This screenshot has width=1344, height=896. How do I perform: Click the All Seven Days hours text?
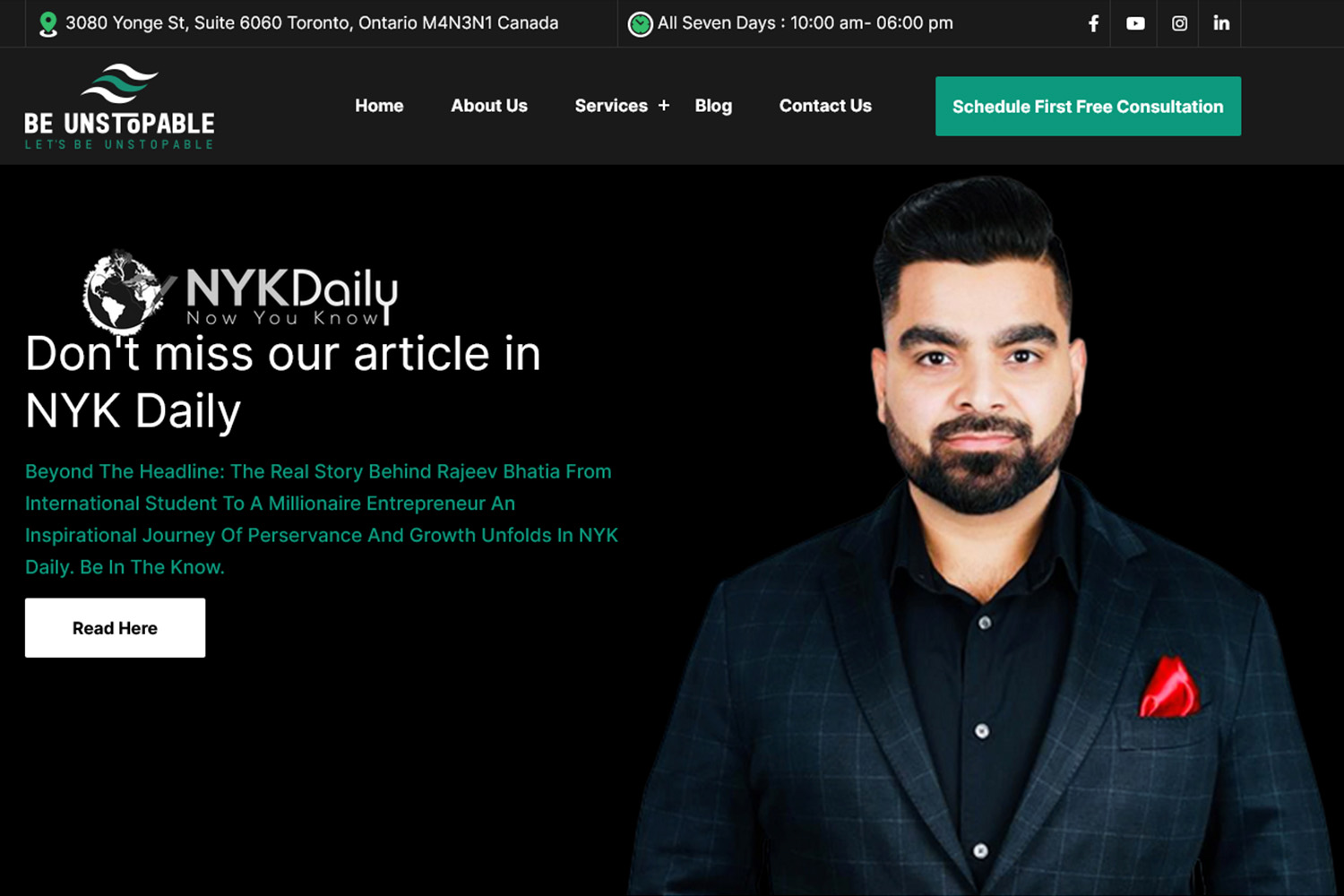[806, 23]
